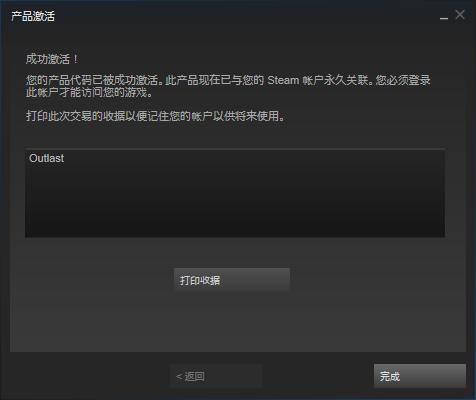
Task: Click the left arrow symbol in the 返回 button
Action: pos(179,376)
